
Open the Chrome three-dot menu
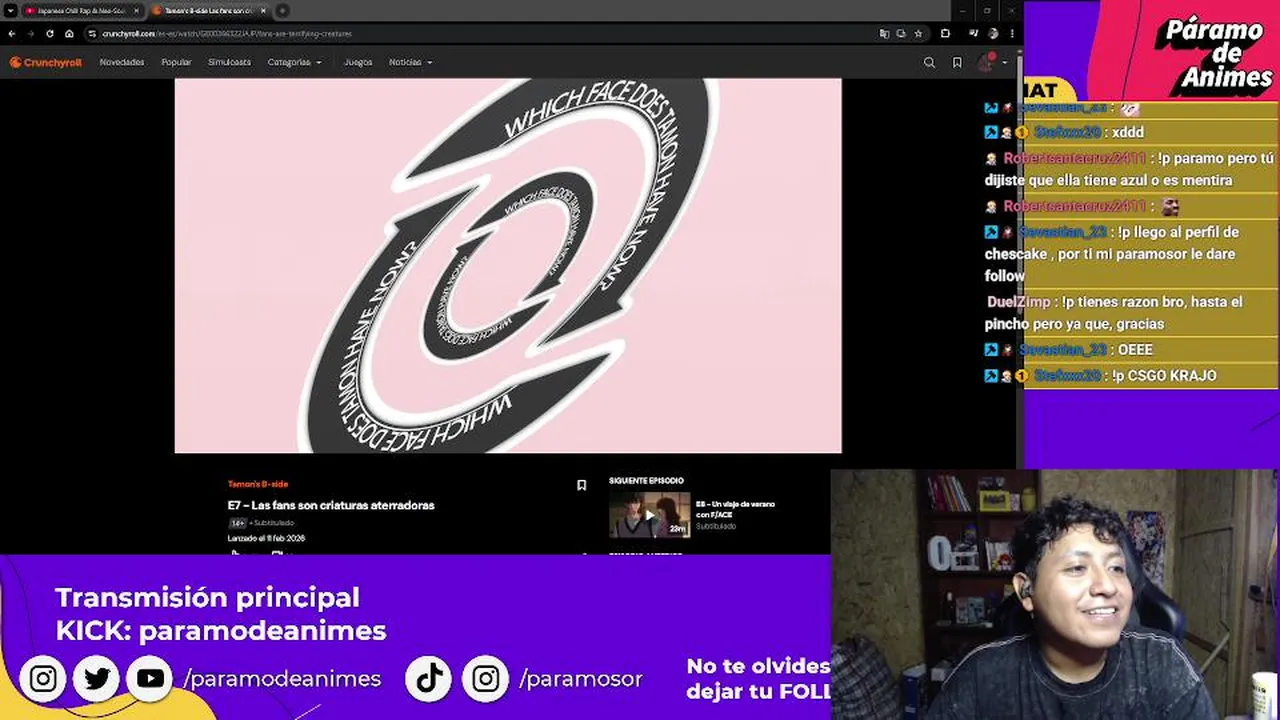(x=1011, y=33)
